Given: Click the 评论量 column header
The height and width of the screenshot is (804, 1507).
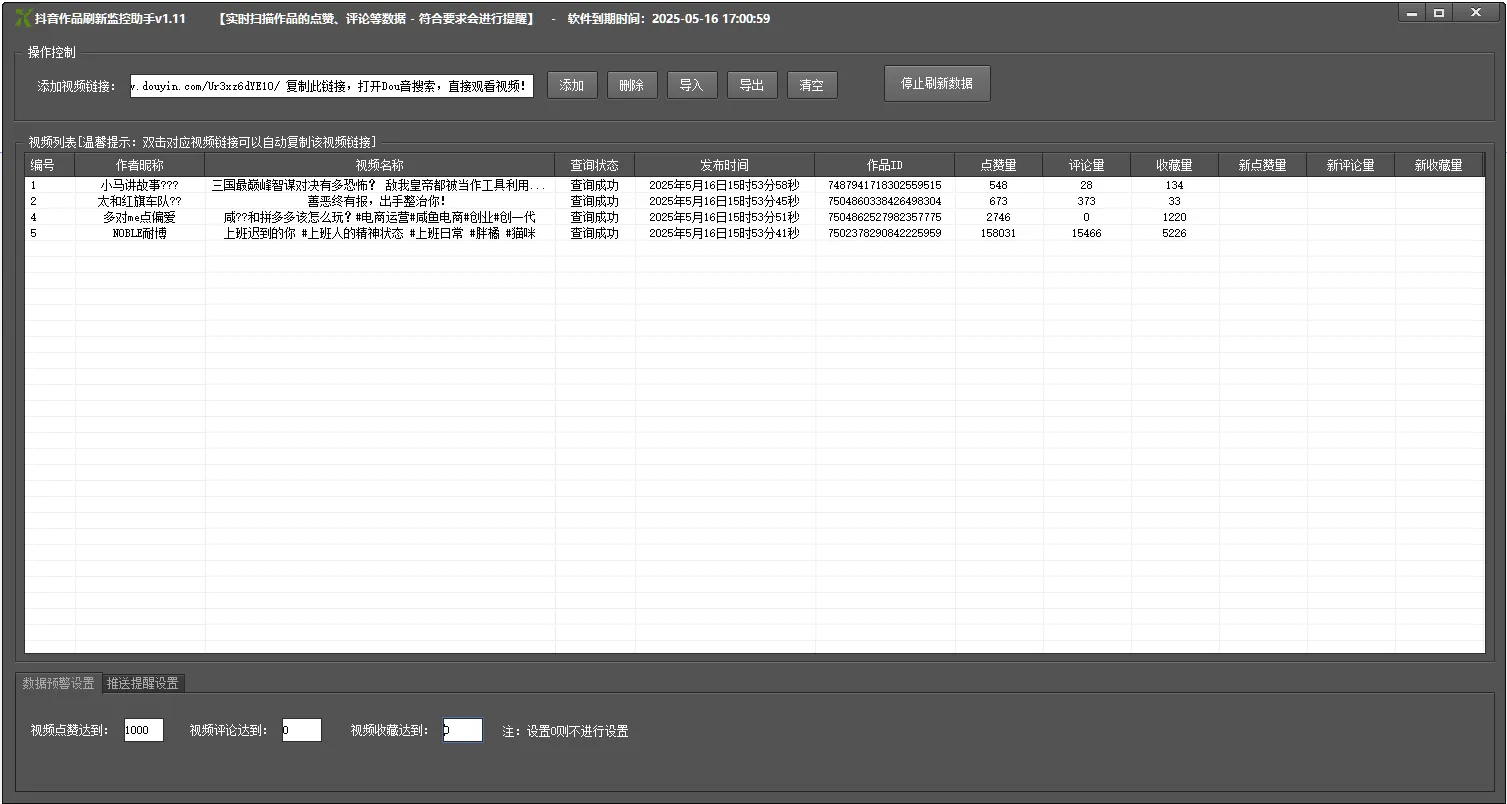Looking at the screenshot, I should (x=1086, y=165).
